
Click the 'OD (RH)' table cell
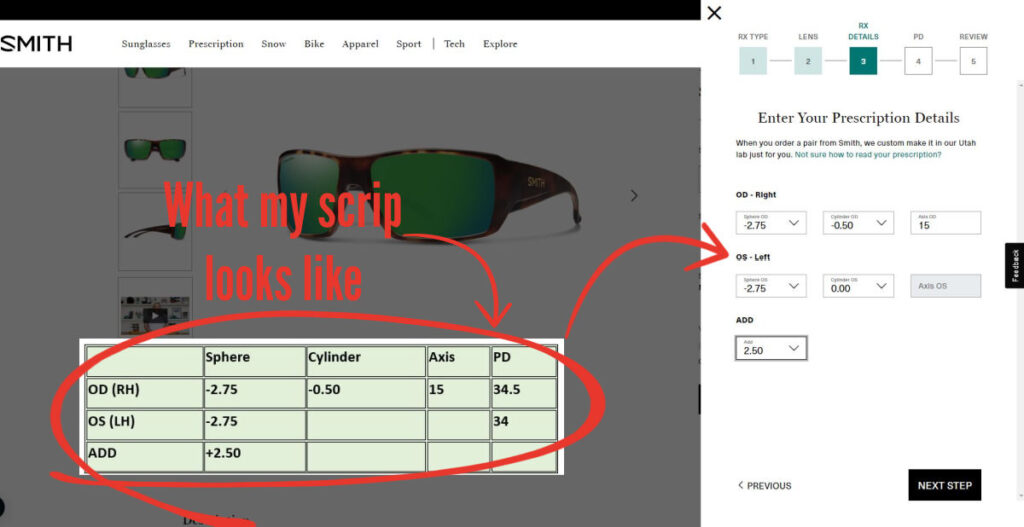(x=145, y=393)
